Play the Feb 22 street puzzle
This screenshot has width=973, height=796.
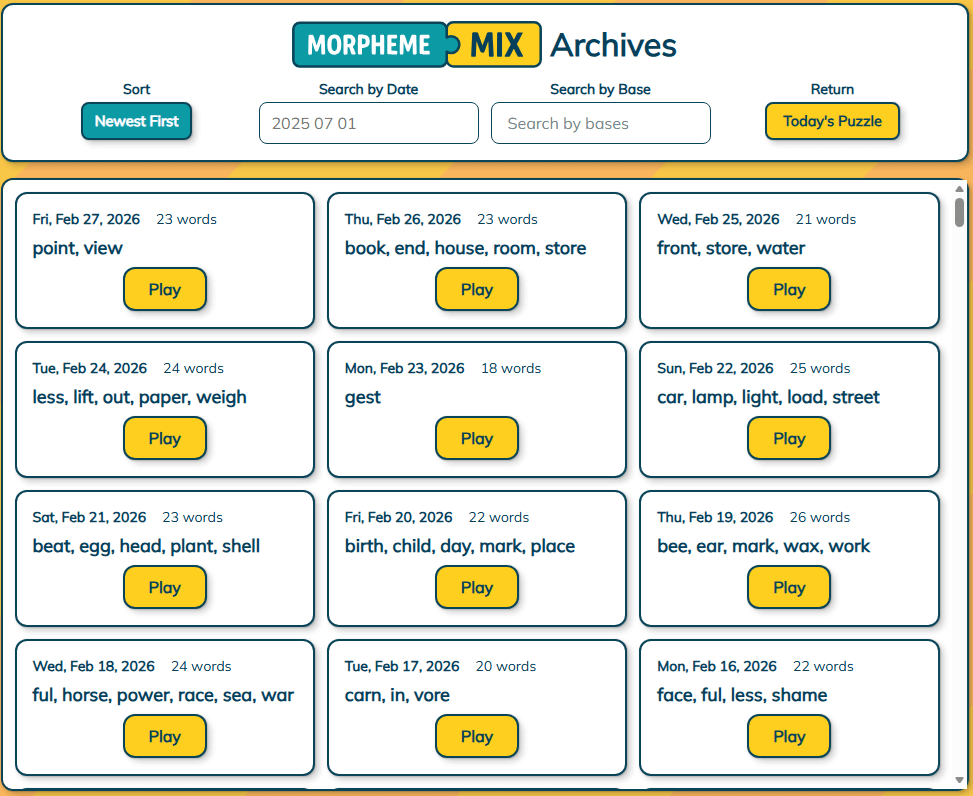coord(789,438)
